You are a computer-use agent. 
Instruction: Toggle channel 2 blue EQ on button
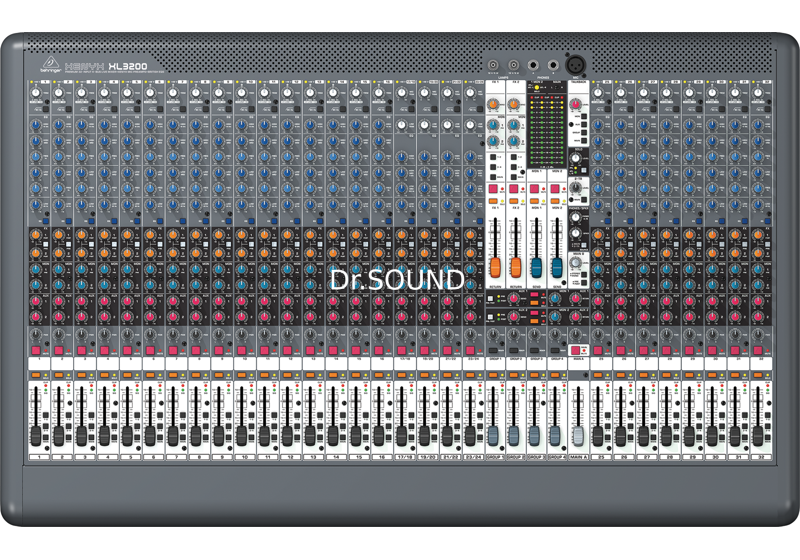pyautogui.click(x=68, y=221)
